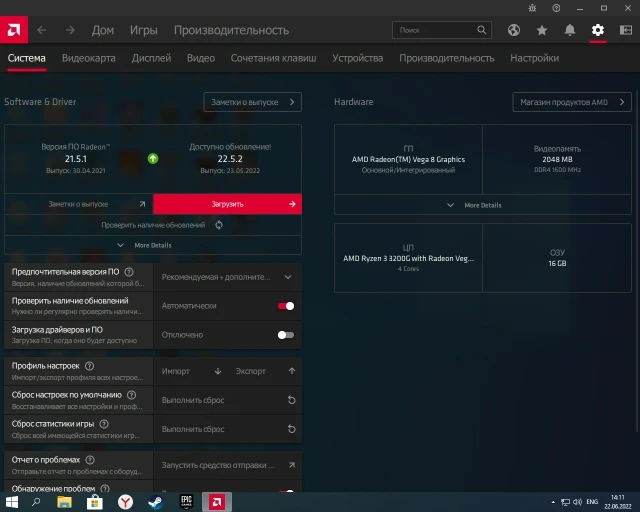Image resolution: width=640 pixels, height=512 pixels.
Task: Click AMD Radeon Vega 8 Graphics card
Action: pyautogui.click(x=408, y=159)
